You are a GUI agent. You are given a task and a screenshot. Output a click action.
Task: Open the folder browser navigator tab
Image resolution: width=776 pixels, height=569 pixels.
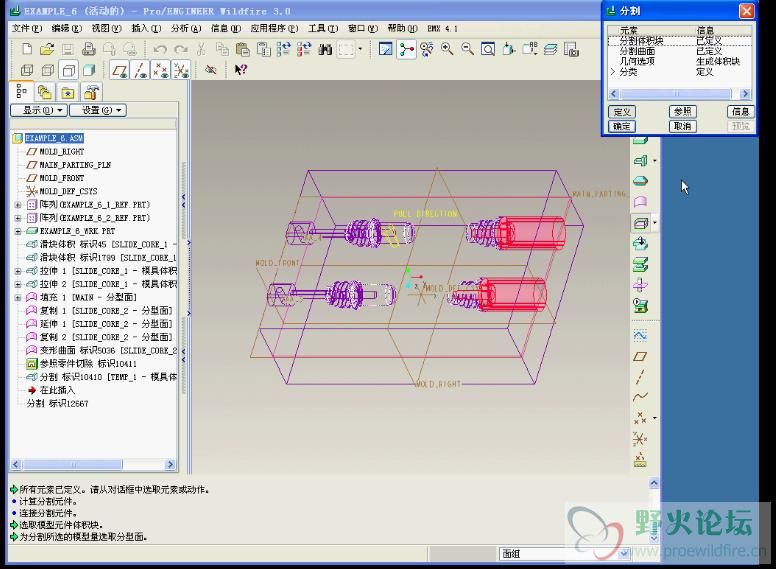pos(45,92)
